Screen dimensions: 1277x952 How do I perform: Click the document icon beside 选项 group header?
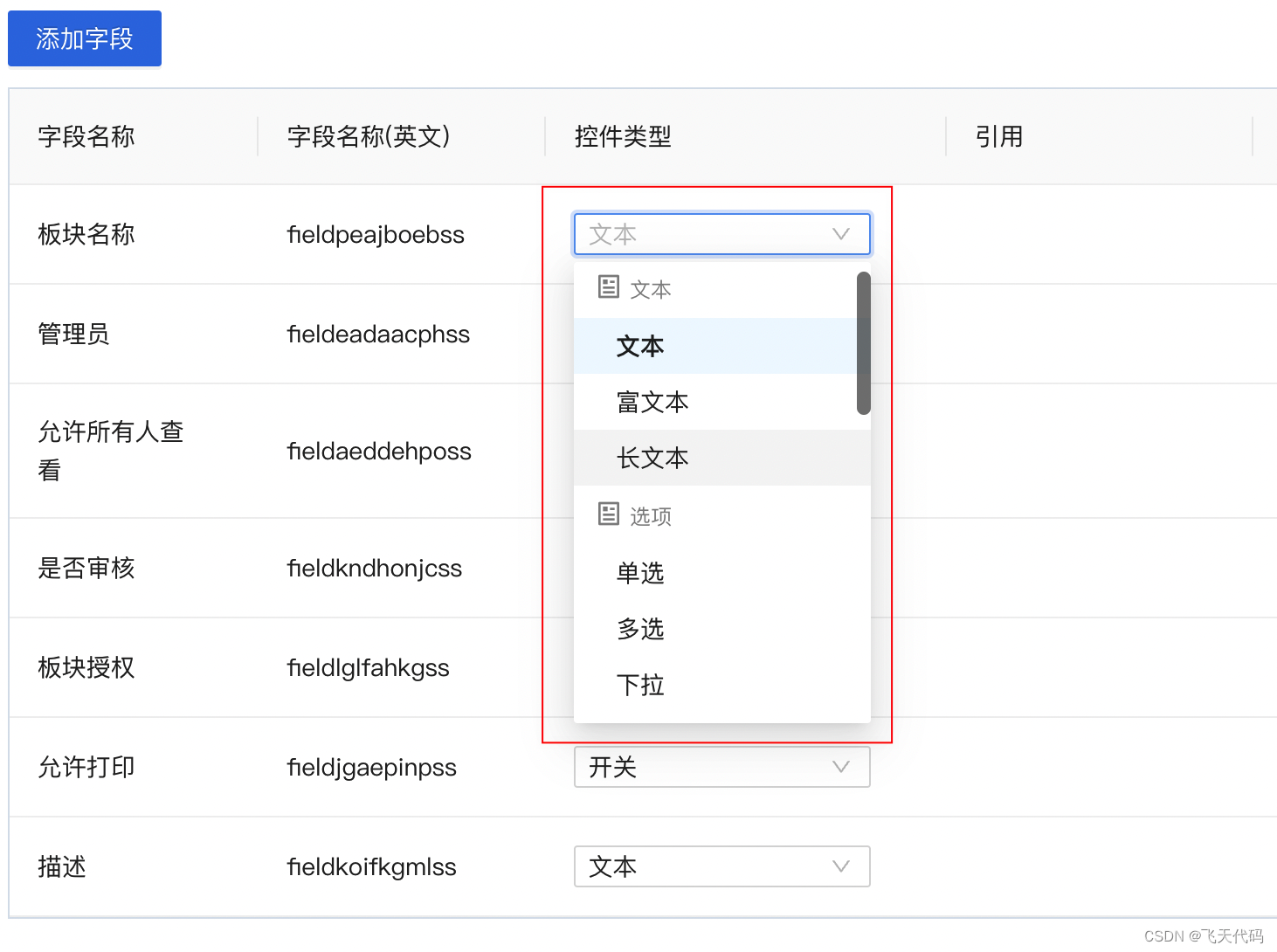click(609, 514)
